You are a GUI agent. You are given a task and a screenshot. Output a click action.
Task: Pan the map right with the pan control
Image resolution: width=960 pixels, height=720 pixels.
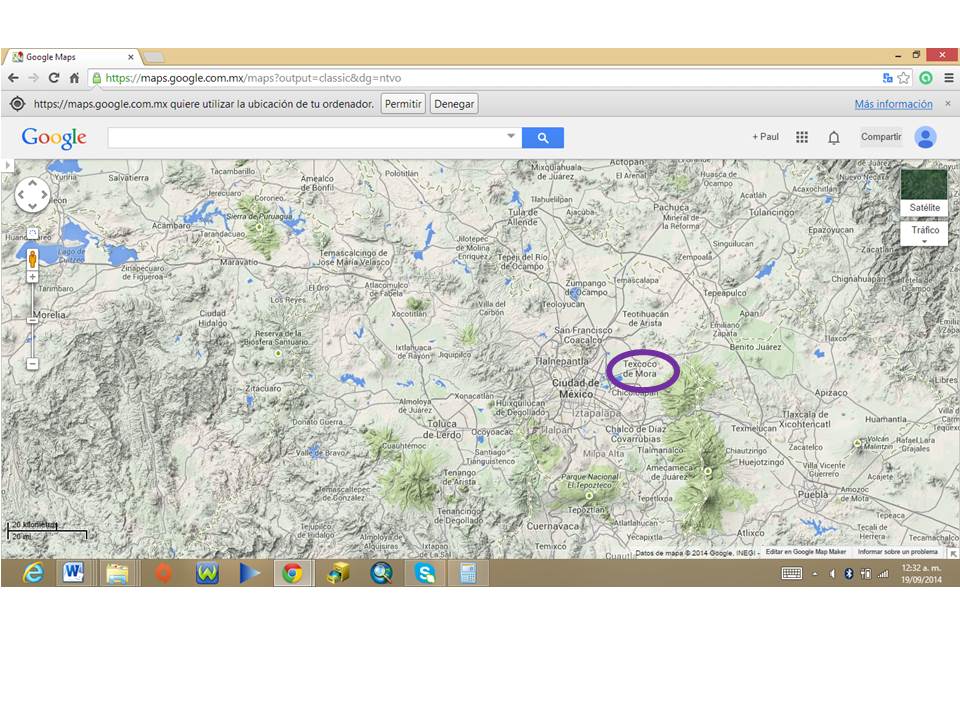[x=44, y=195]
